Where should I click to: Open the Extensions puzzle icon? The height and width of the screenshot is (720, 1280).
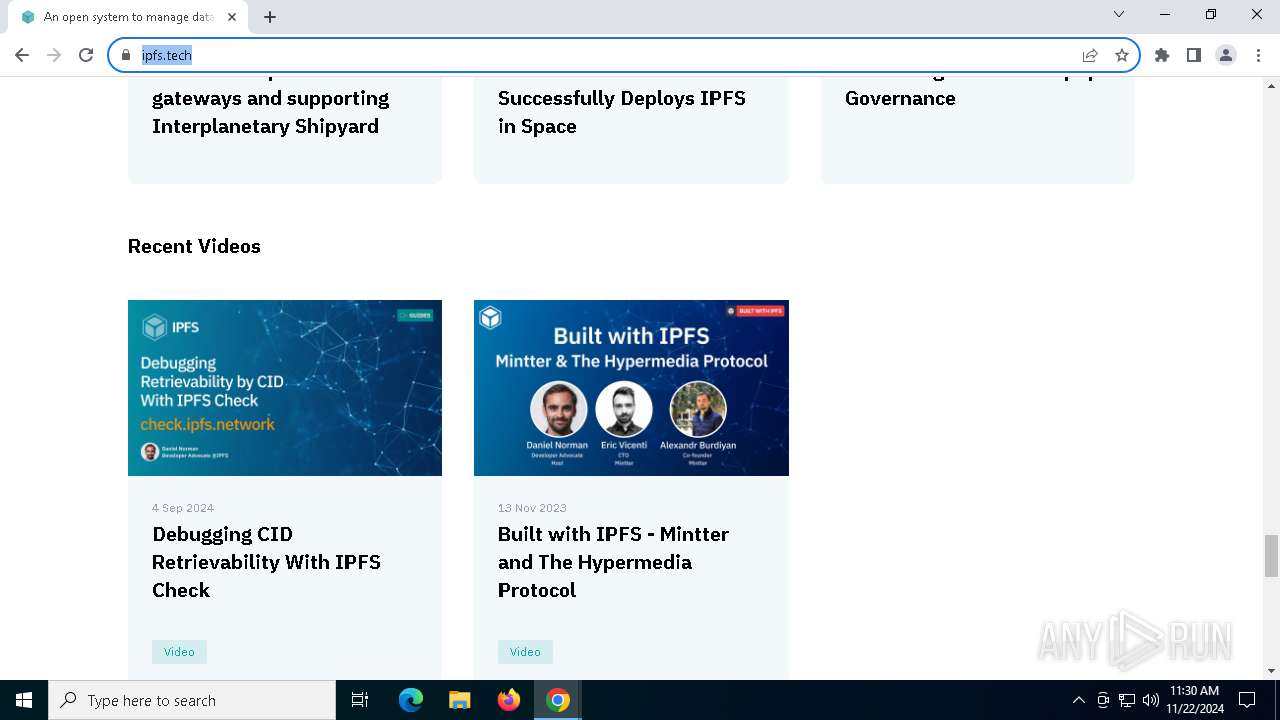tap(1162, 55)
